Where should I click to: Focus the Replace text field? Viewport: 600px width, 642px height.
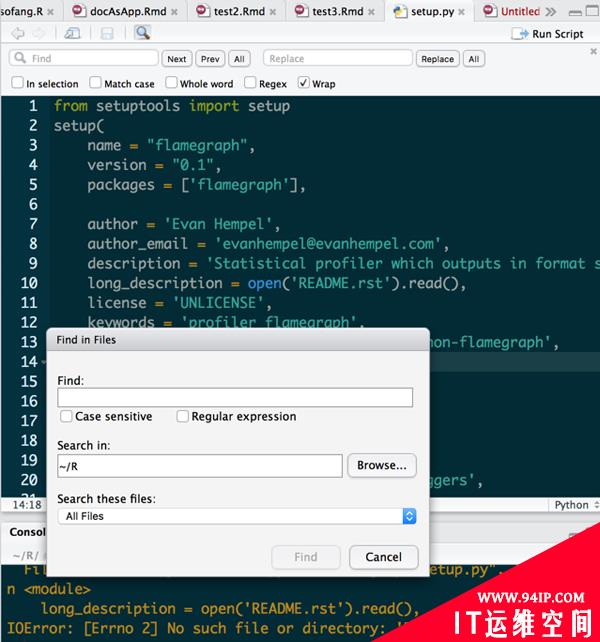(337, 58)
